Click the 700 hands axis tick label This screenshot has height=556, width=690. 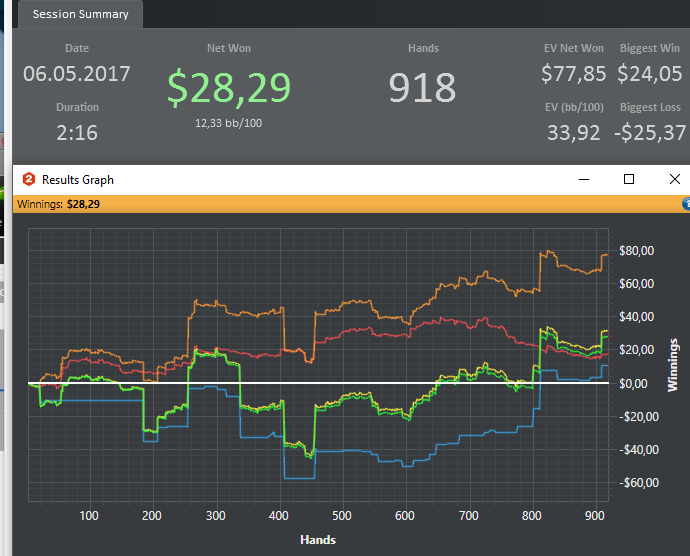click(x=469, y=515)
